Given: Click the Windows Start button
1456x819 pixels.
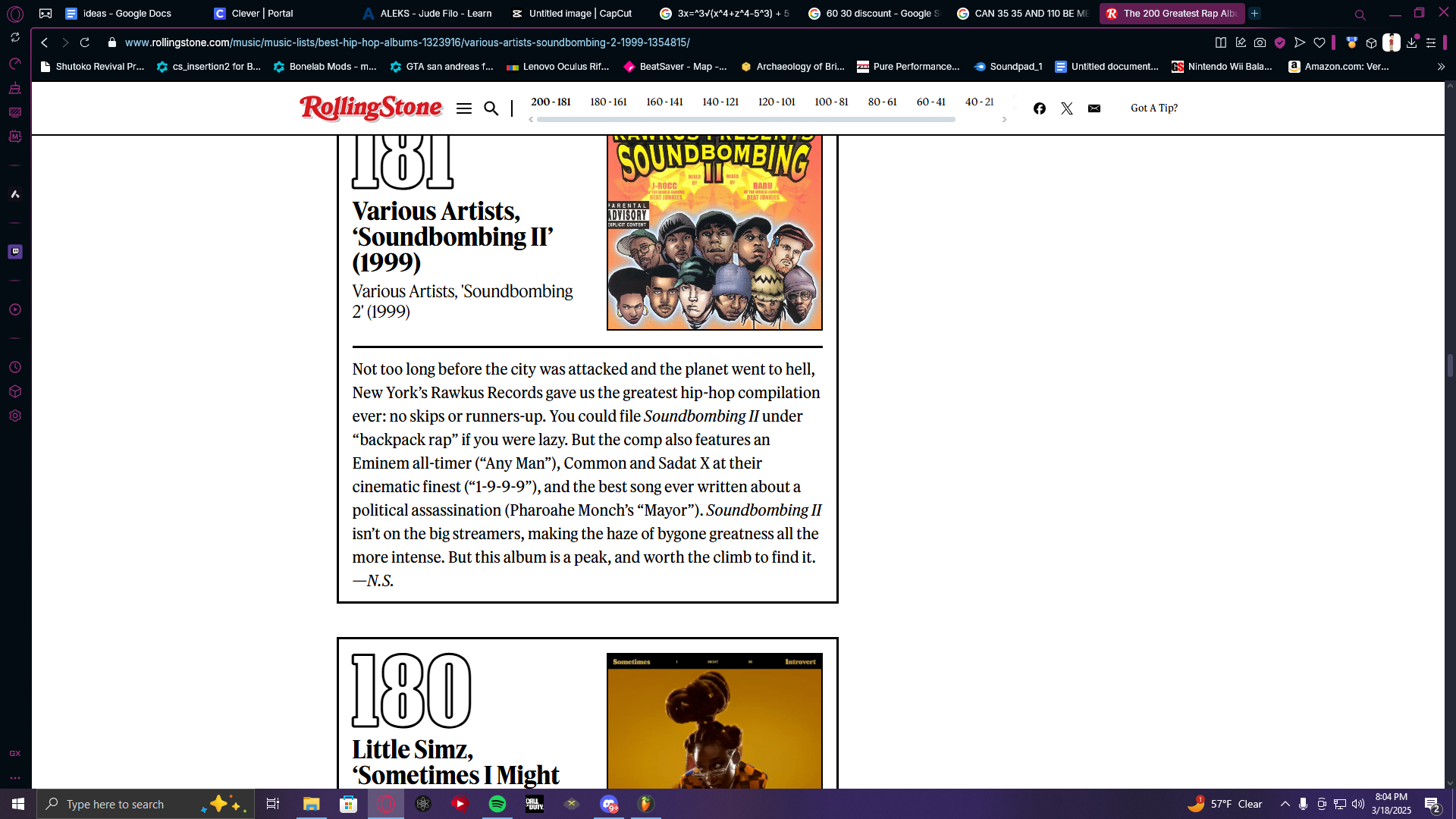Looking at the screenshot, I should point(18,804).
